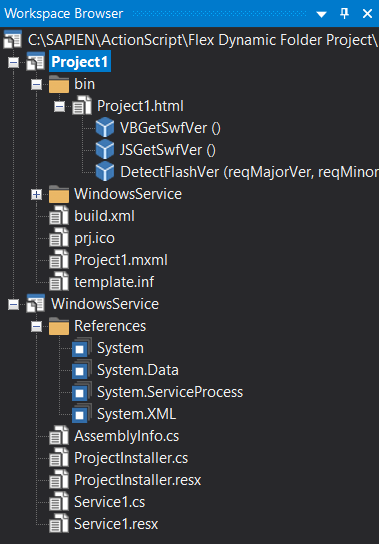Toggle the Workspace Browser auto-hide pin
The width and height of the screenshot is (379, 544).
(344, 14)
